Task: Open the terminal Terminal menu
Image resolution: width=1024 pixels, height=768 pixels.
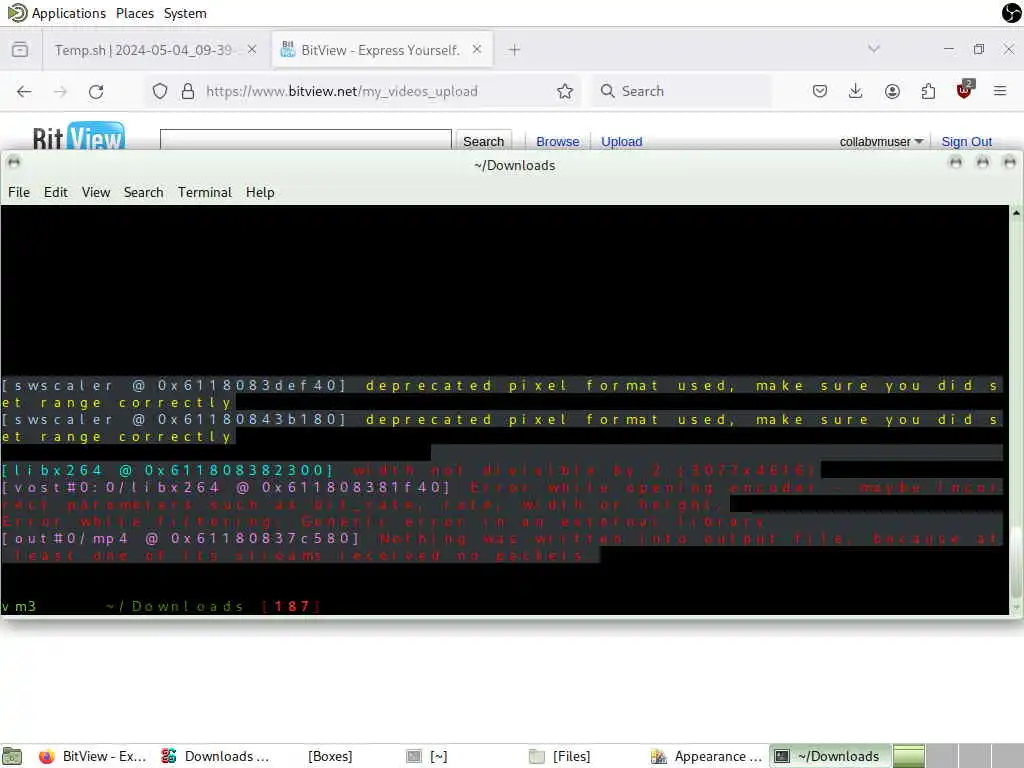Action: pos(204,192)
